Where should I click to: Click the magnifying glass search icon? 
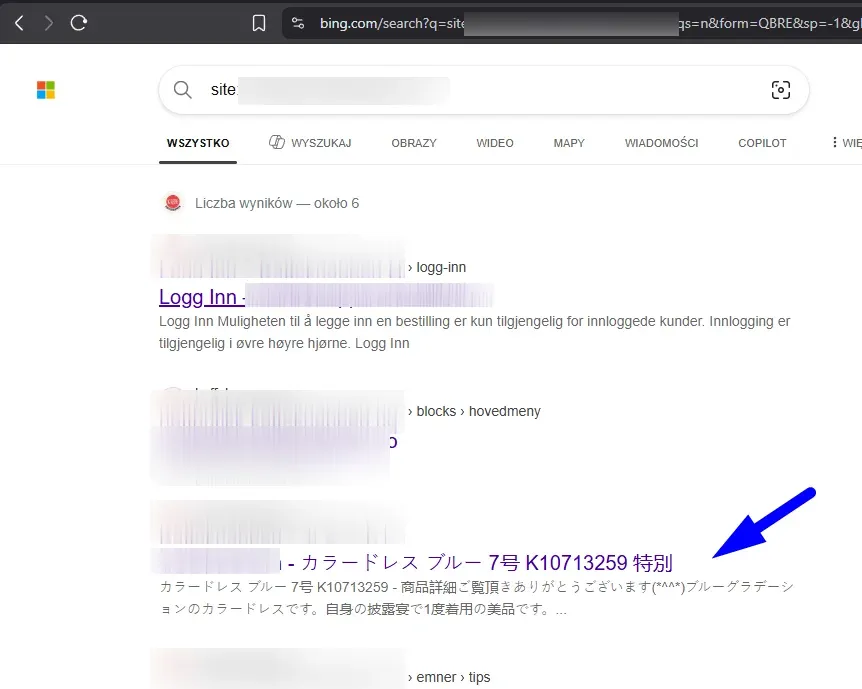(x=183, y=90)
